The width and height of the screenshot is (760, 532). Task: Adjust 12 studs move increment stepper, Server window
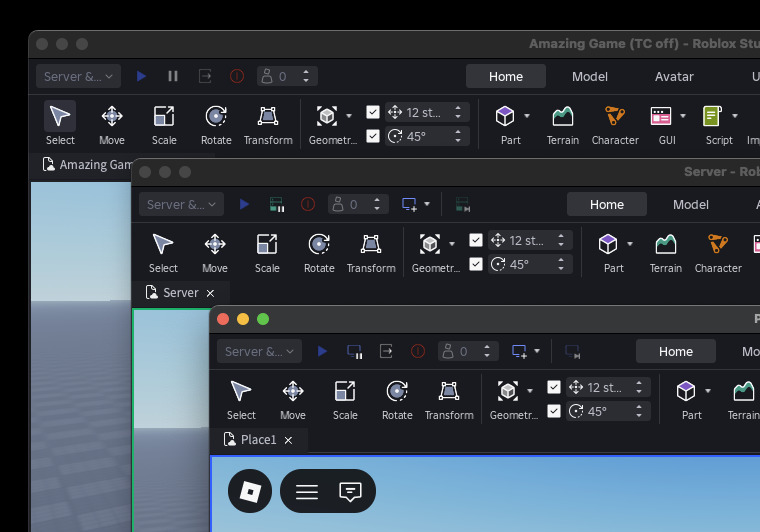[561, 240]
